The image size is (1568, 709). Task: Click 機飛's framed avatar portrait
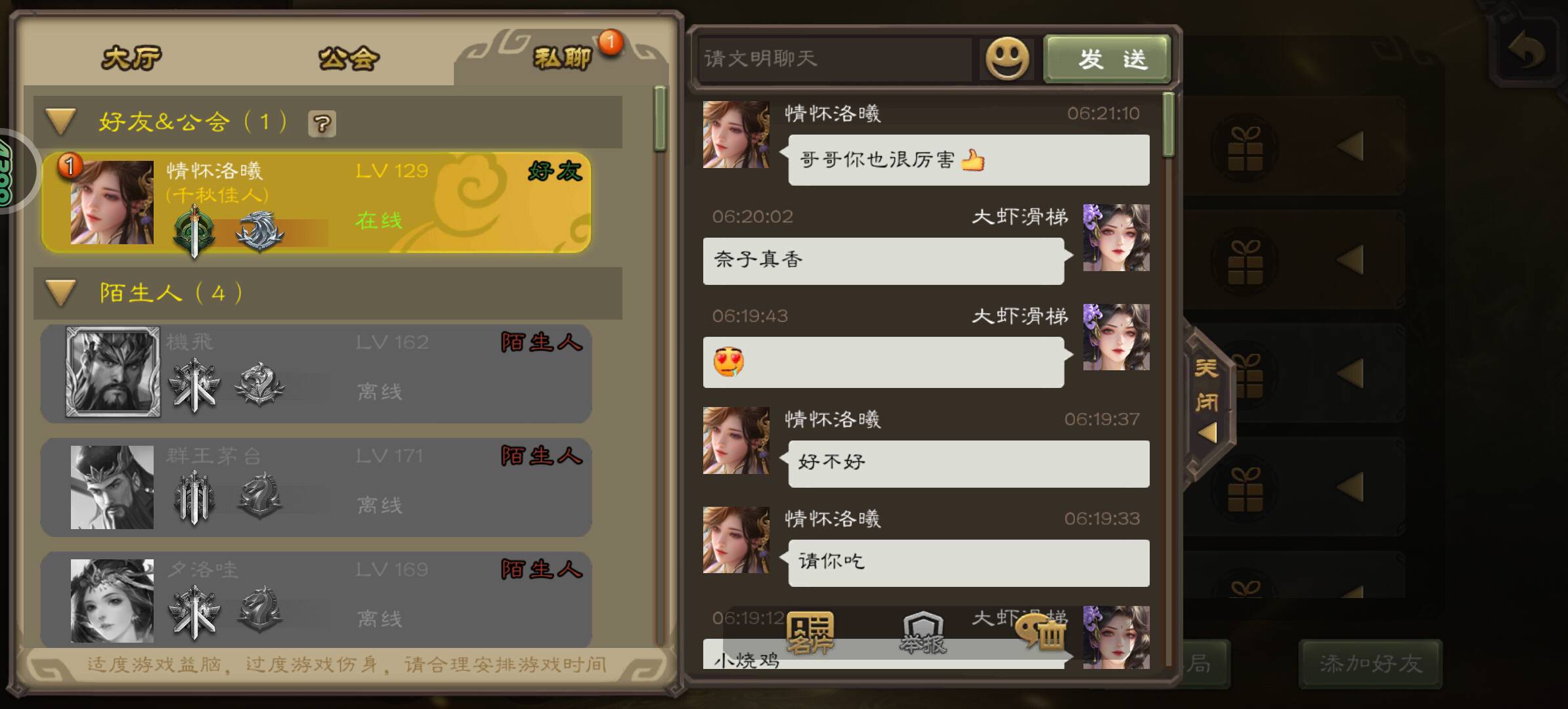tap(112, 372)
